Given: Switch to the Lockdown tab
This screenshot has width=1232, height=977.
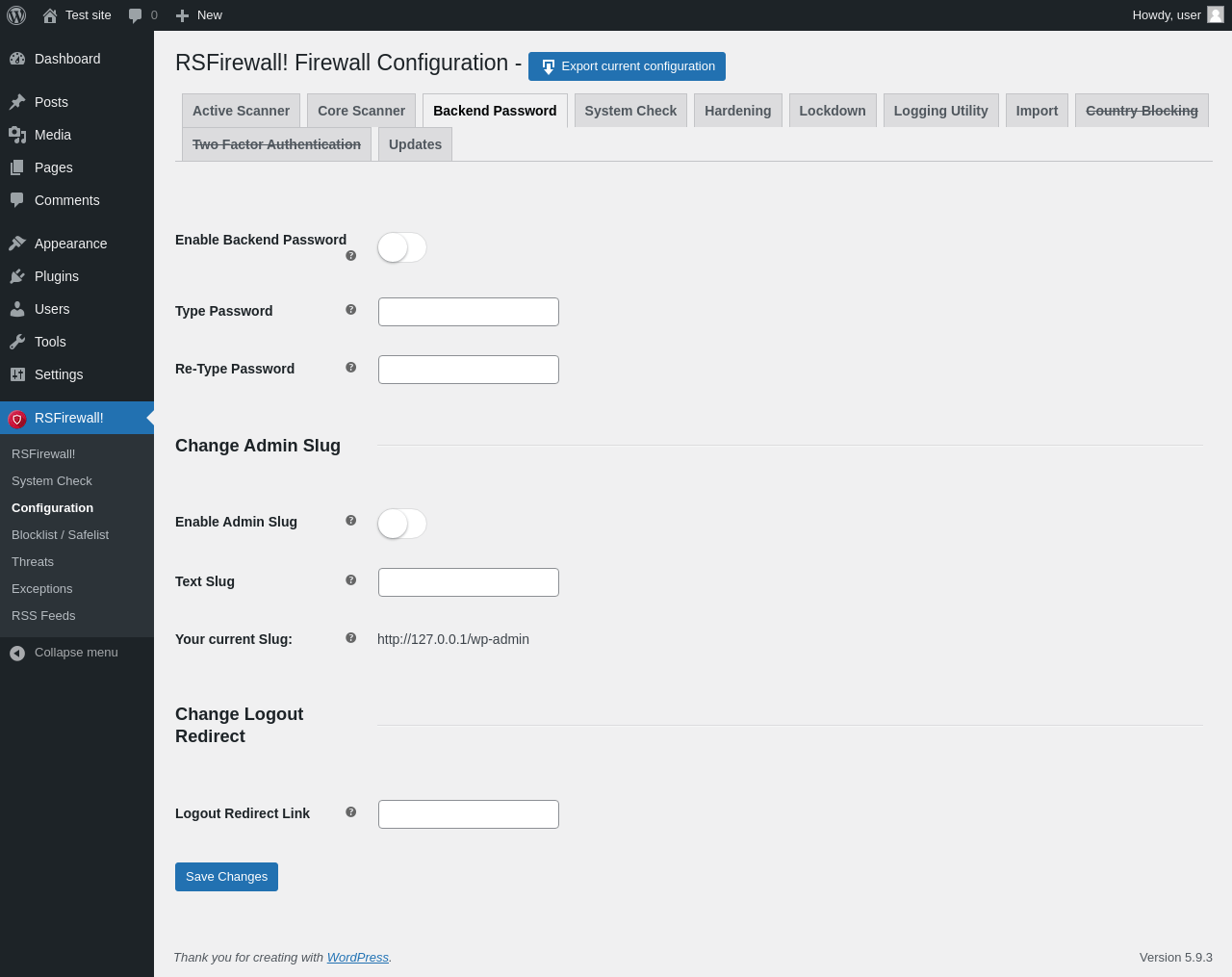Looking at the screenshot, I should tap(833, 111).
